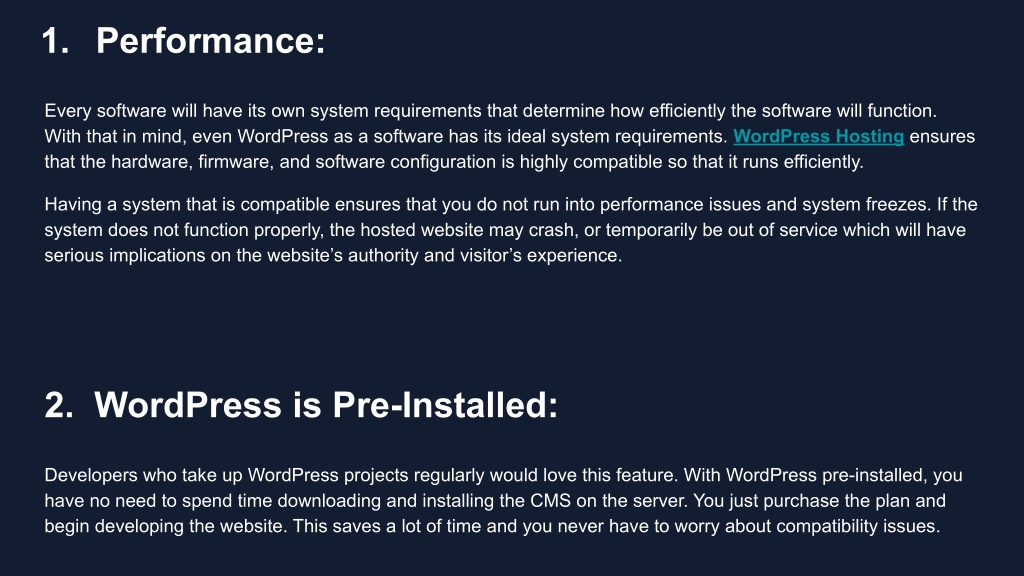This screenshot has height=576, width=1024.
Task: Click the line beginning "serious implications on the"
Action: click(333, 255)
